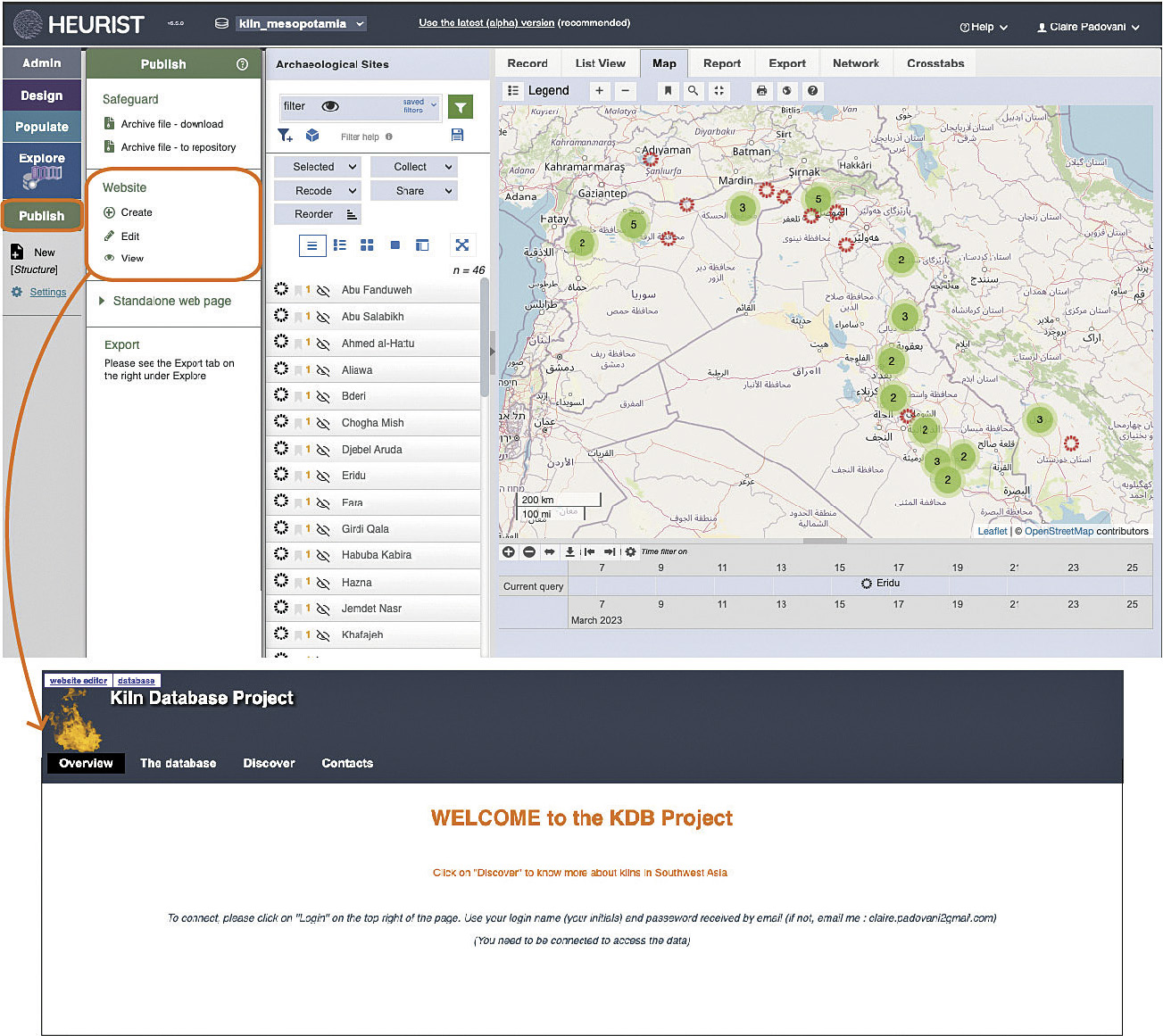Open the List View tab
The width and height of the screenshot is (1163, 1036).
600,63
